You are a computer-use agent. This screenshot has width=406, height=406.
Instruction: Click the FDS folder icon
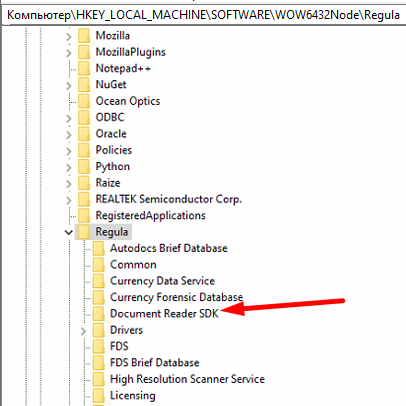tap(99, 346)
